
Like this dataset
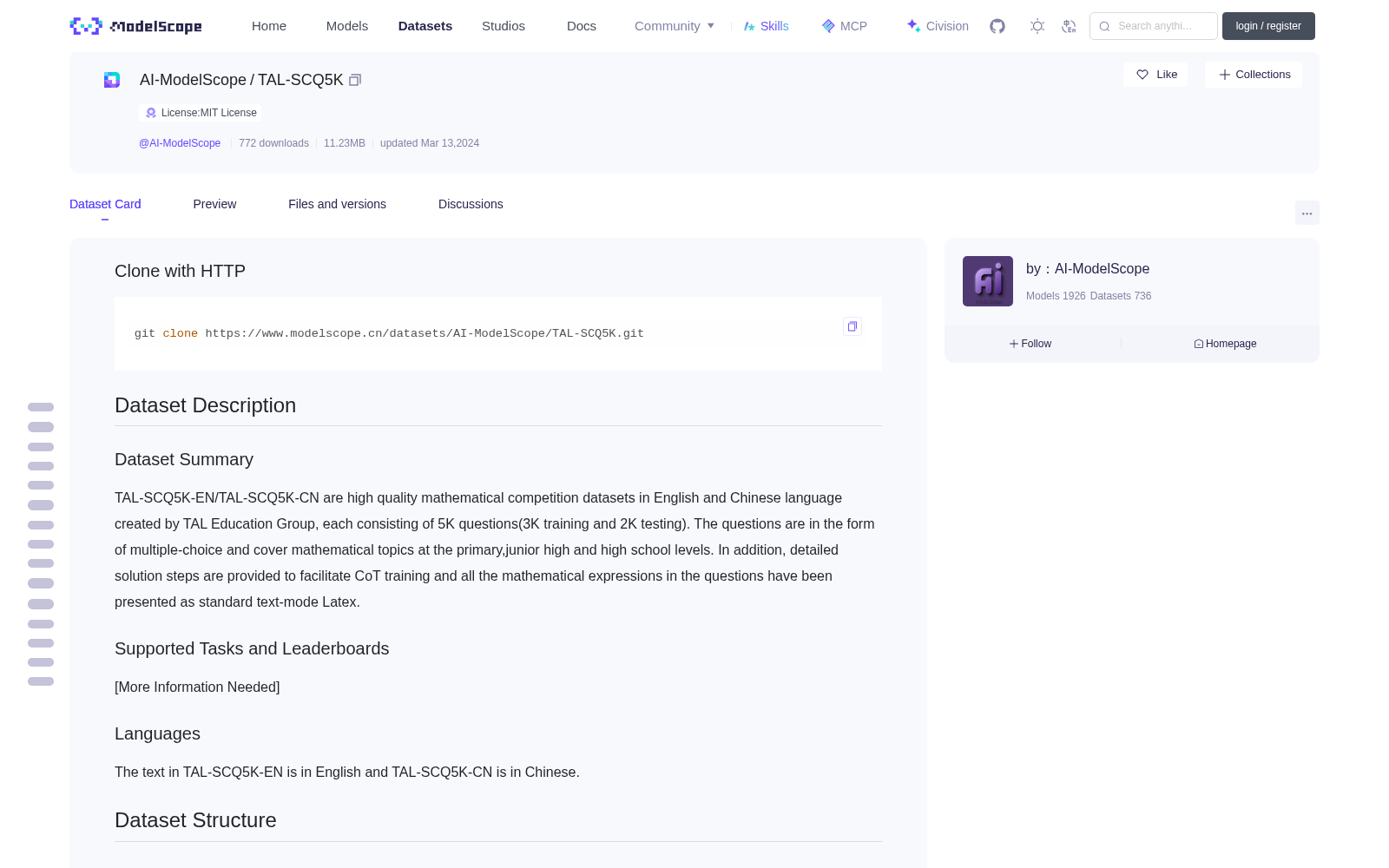(1155, 75)
